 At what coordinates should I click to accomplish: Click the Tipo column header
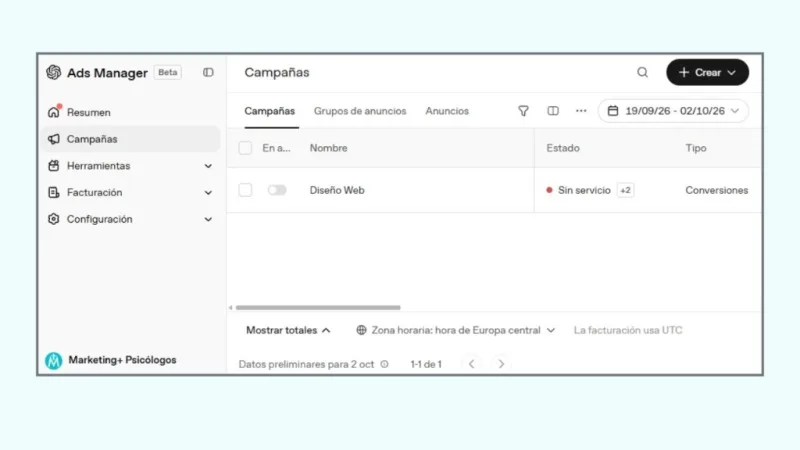coord(696,148)
